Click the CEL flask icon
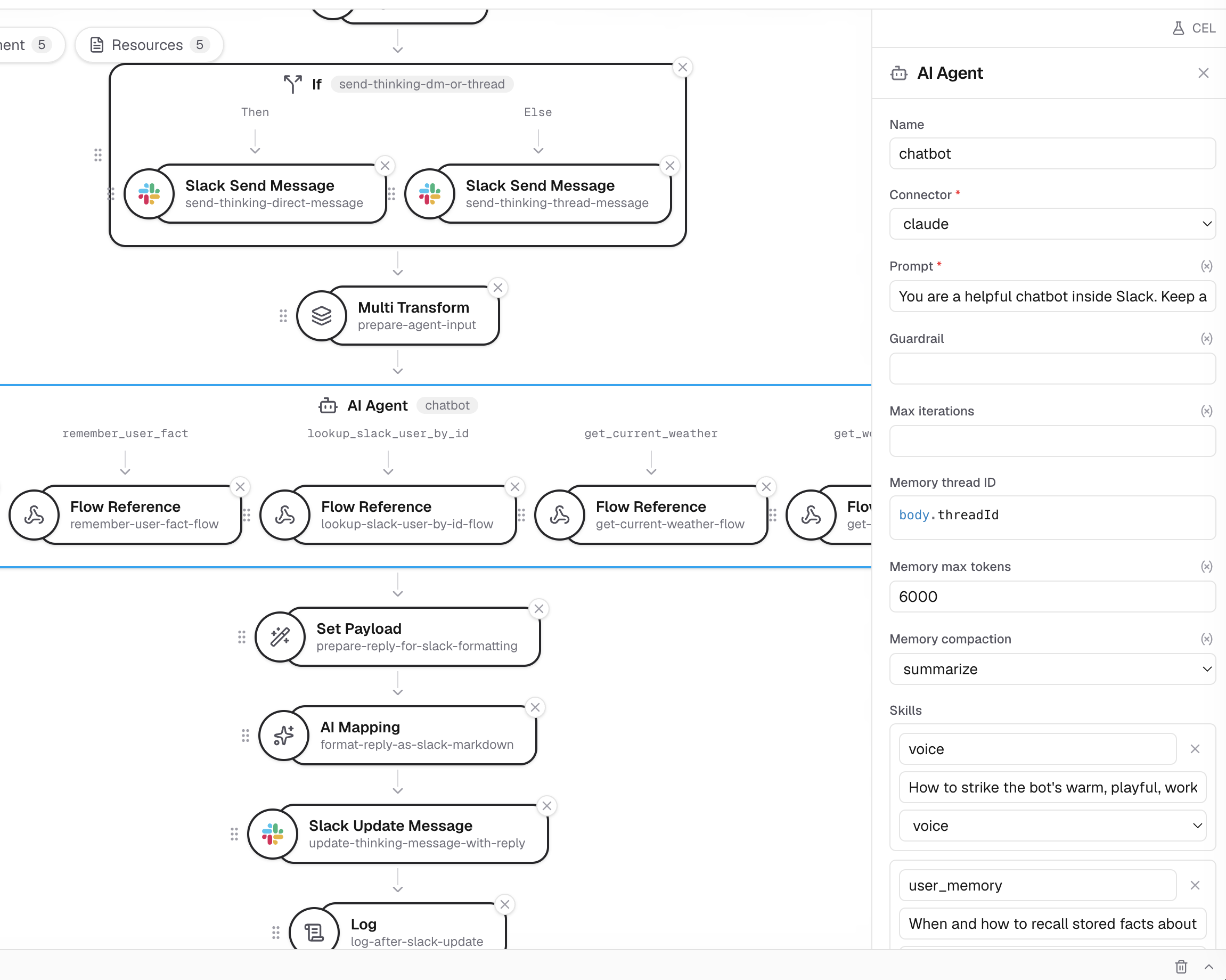Viewport: 1226px width, 980px height. click(x=1179, y=28)
